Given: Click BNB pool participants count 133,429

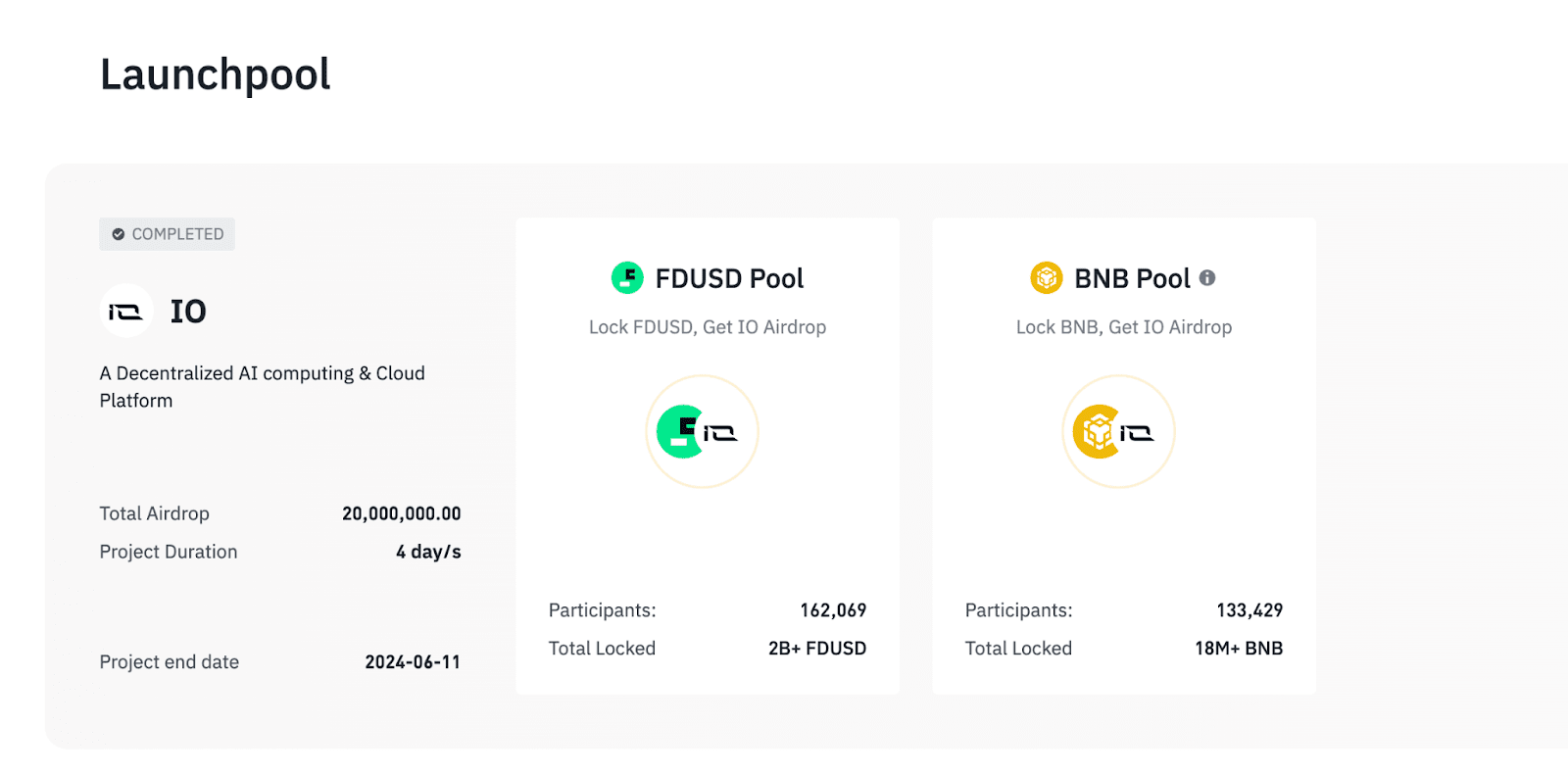Looking at the screenshot, I should [x=1249, y=610].
